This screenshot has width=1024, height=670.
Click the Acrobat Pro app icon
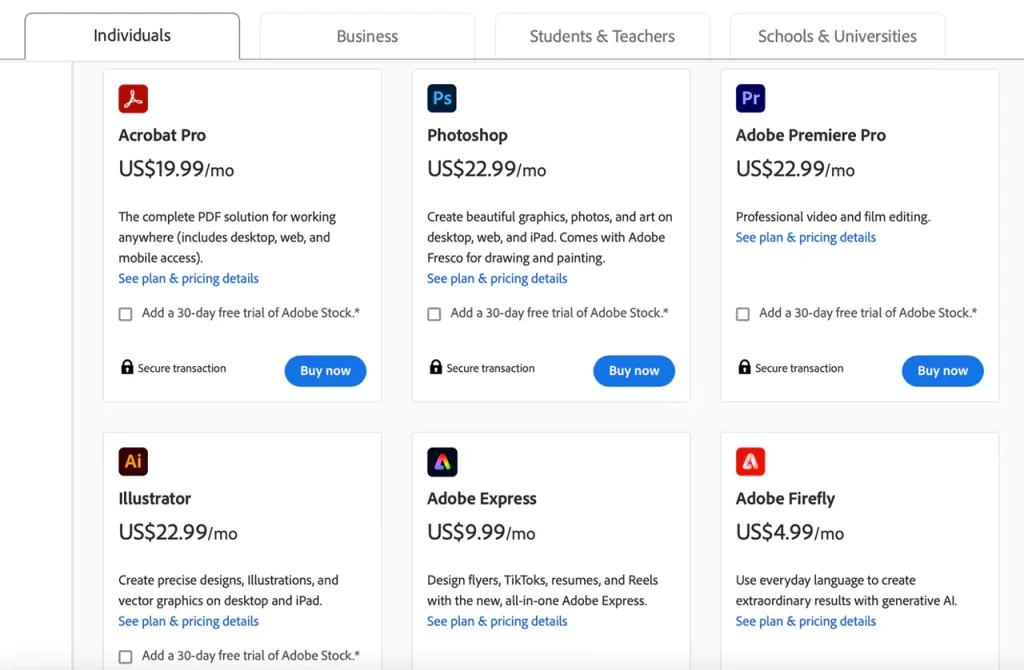[x=133, y=98]
